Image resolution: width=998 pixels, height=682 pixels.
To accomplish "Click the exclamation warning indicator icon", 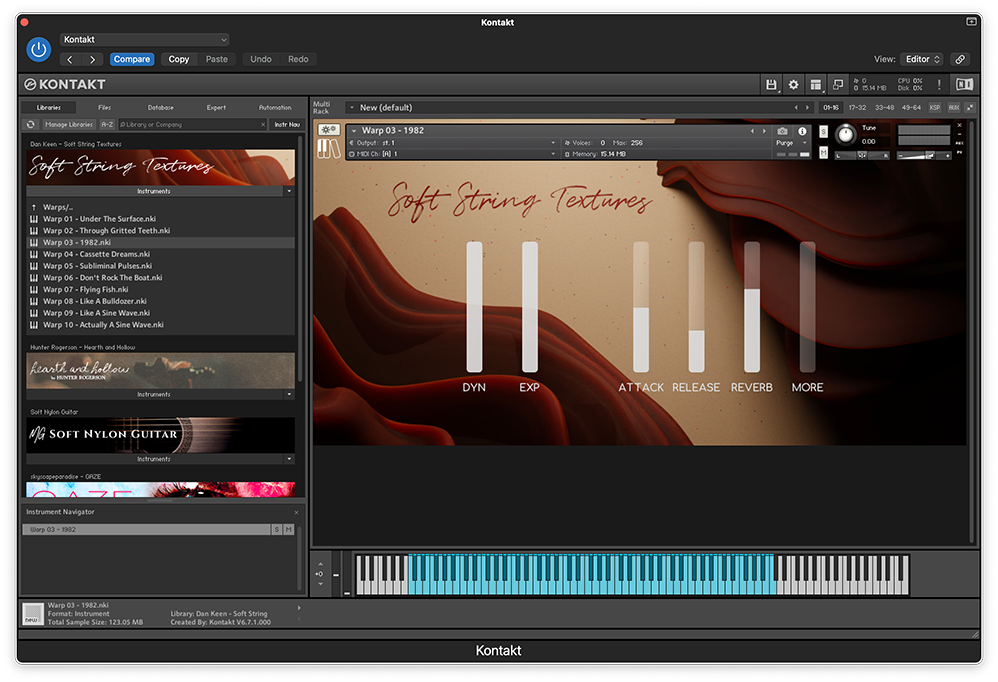I will click(x=939, y=85).
